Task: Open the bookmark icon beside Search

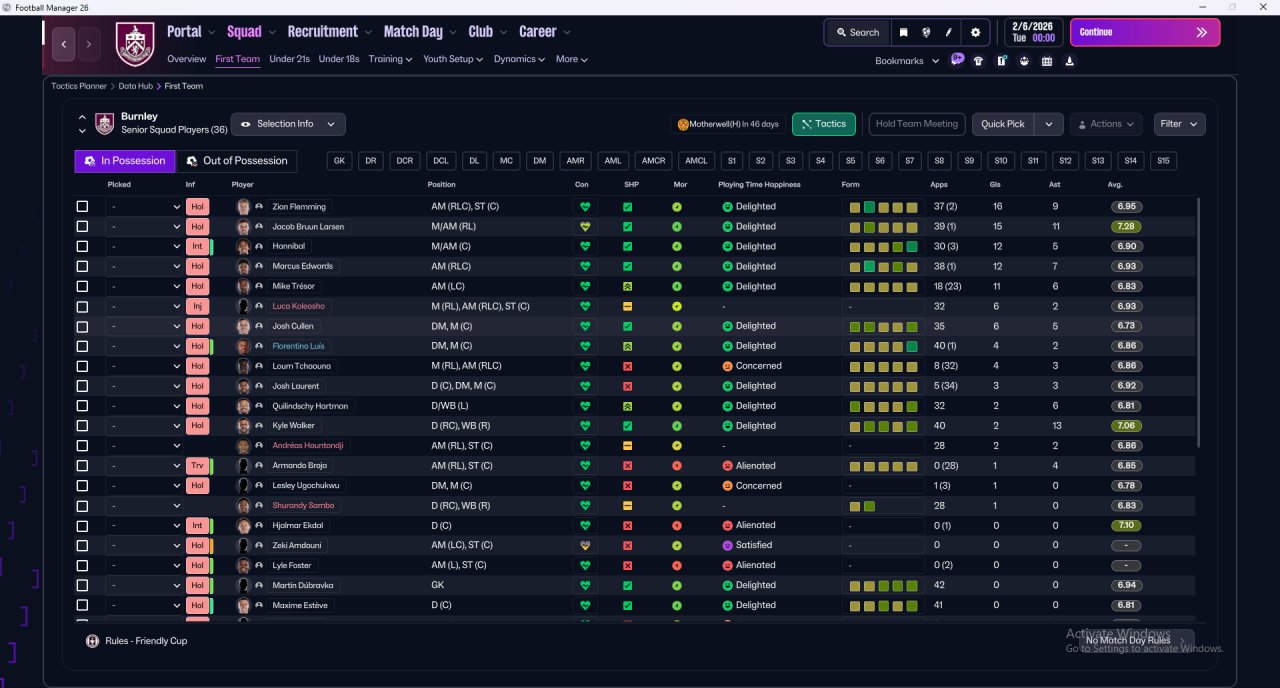Action: pos(903,32)
